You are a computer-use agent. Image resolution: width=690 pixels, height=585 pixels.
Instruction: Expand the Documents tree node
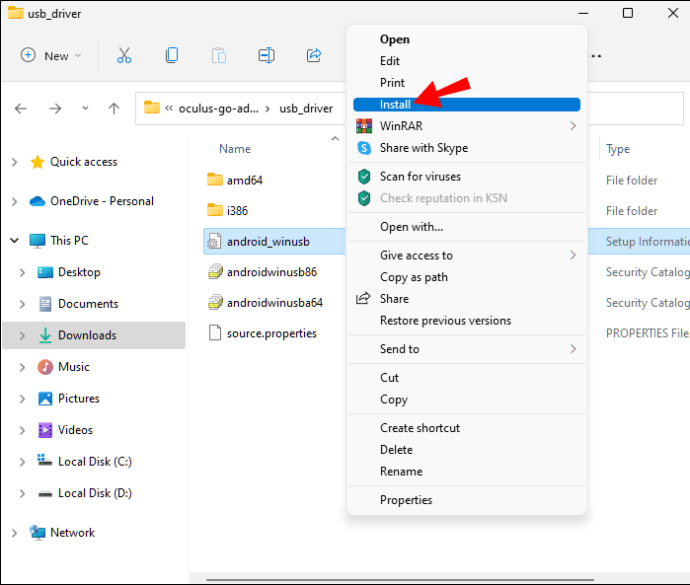(x=22, y=304)
